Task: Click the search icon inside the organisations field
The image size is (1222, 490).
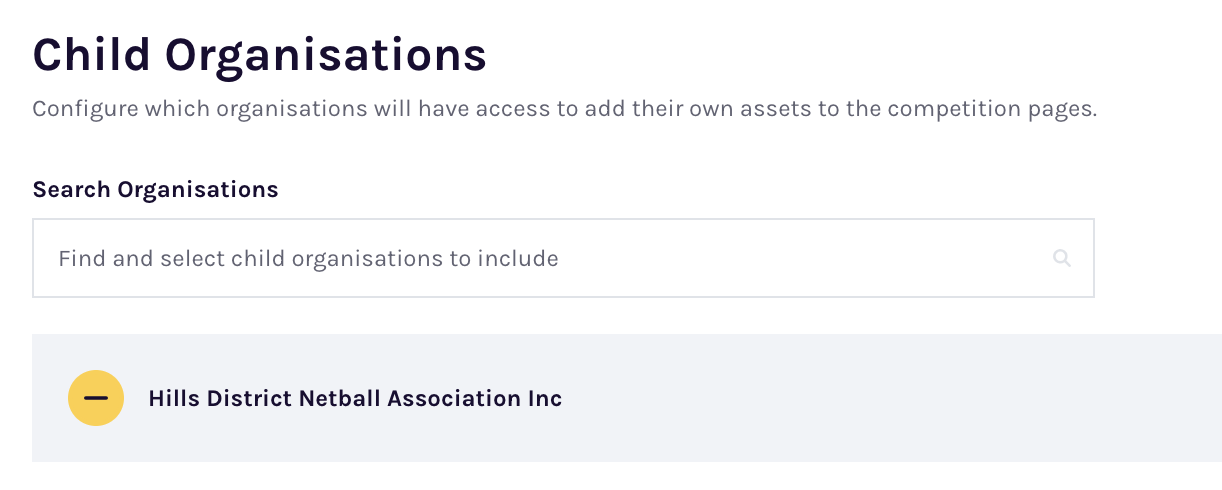Action: [x=1062, y=259]
